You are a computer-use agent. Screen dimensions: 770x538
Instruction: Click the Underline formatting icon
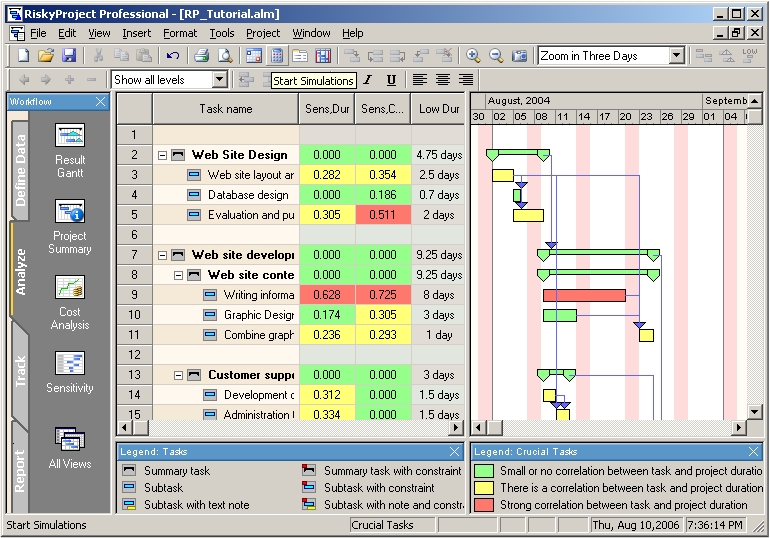pos(391,80)
